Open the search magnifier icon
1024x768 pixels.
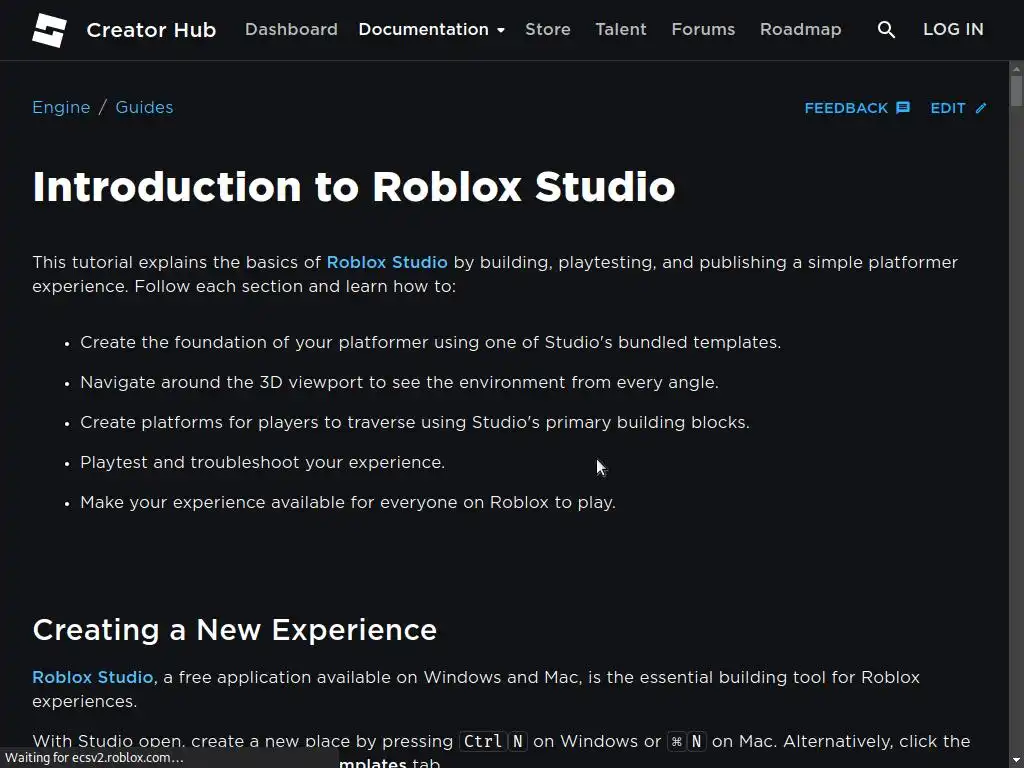(886, 29)
